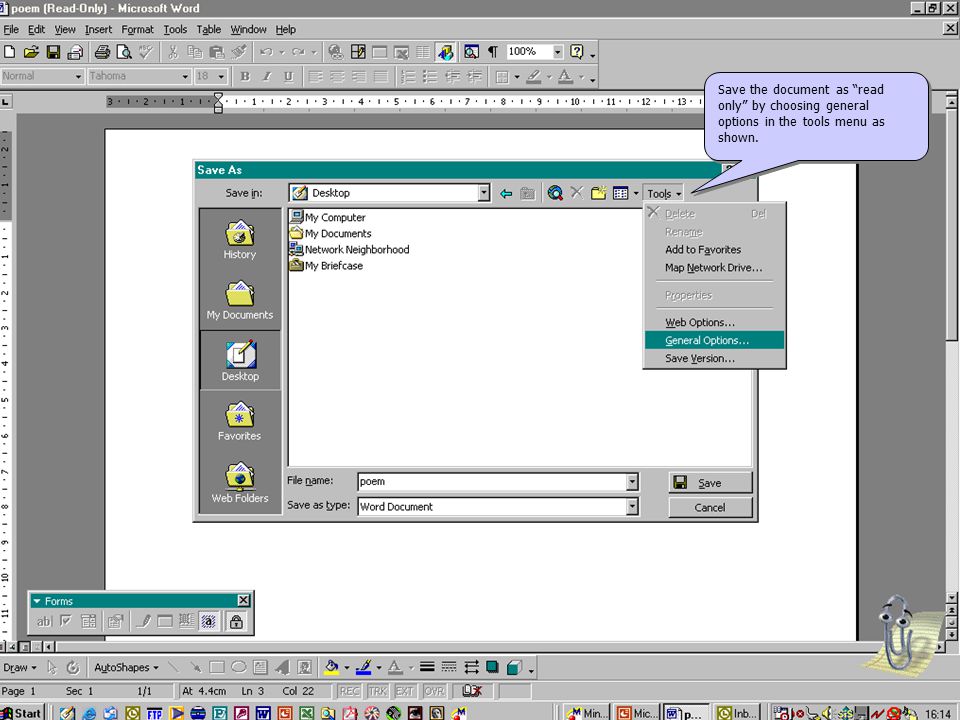Open the Microsoft Word Help icon

coord(577,52)
